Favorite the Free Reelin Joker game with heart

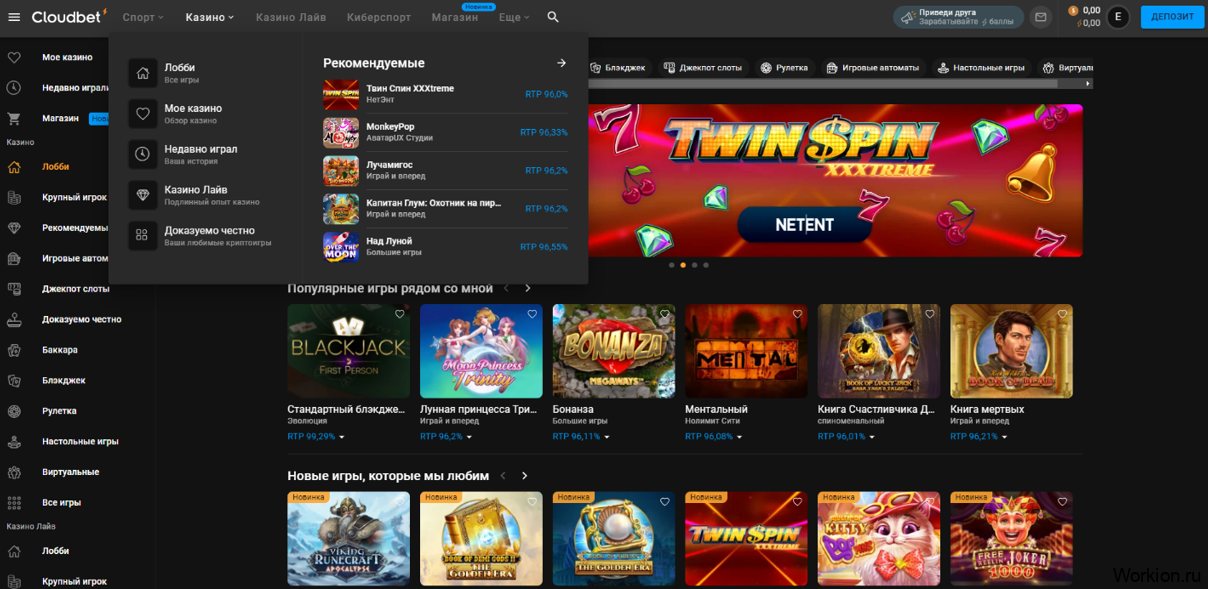coord(1062,501)
